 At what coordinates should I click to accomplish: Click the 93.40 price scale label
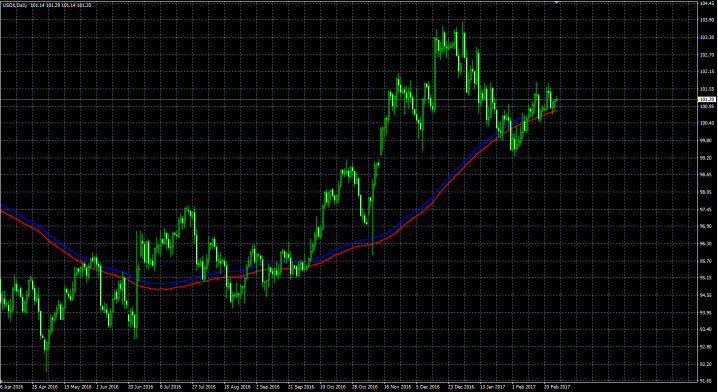click(x=706, y=329)
